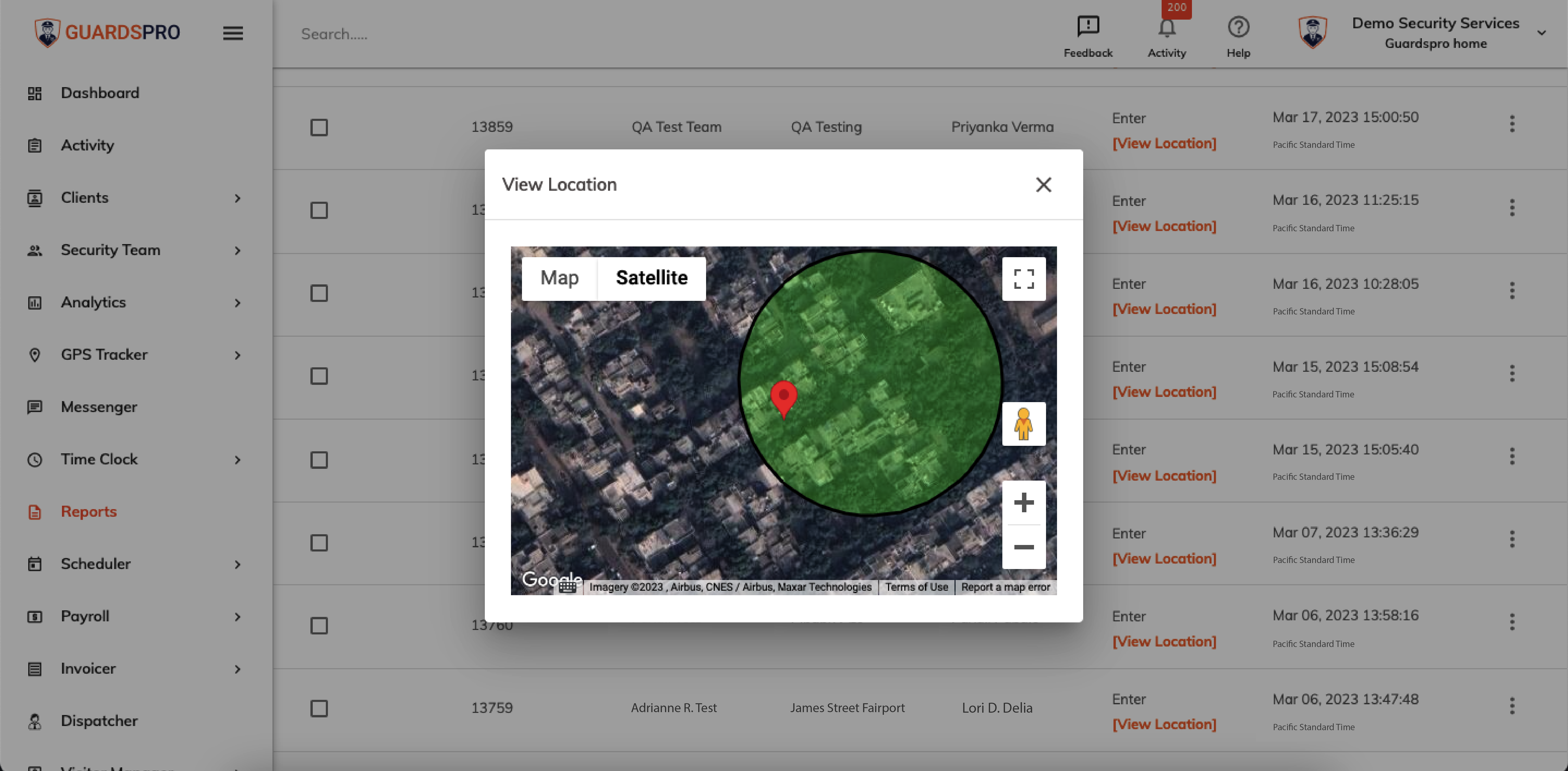This screenshot has width=1568, height=771.
Task: Click the Street View pegman icon
Action: (x=1024, y=424)
